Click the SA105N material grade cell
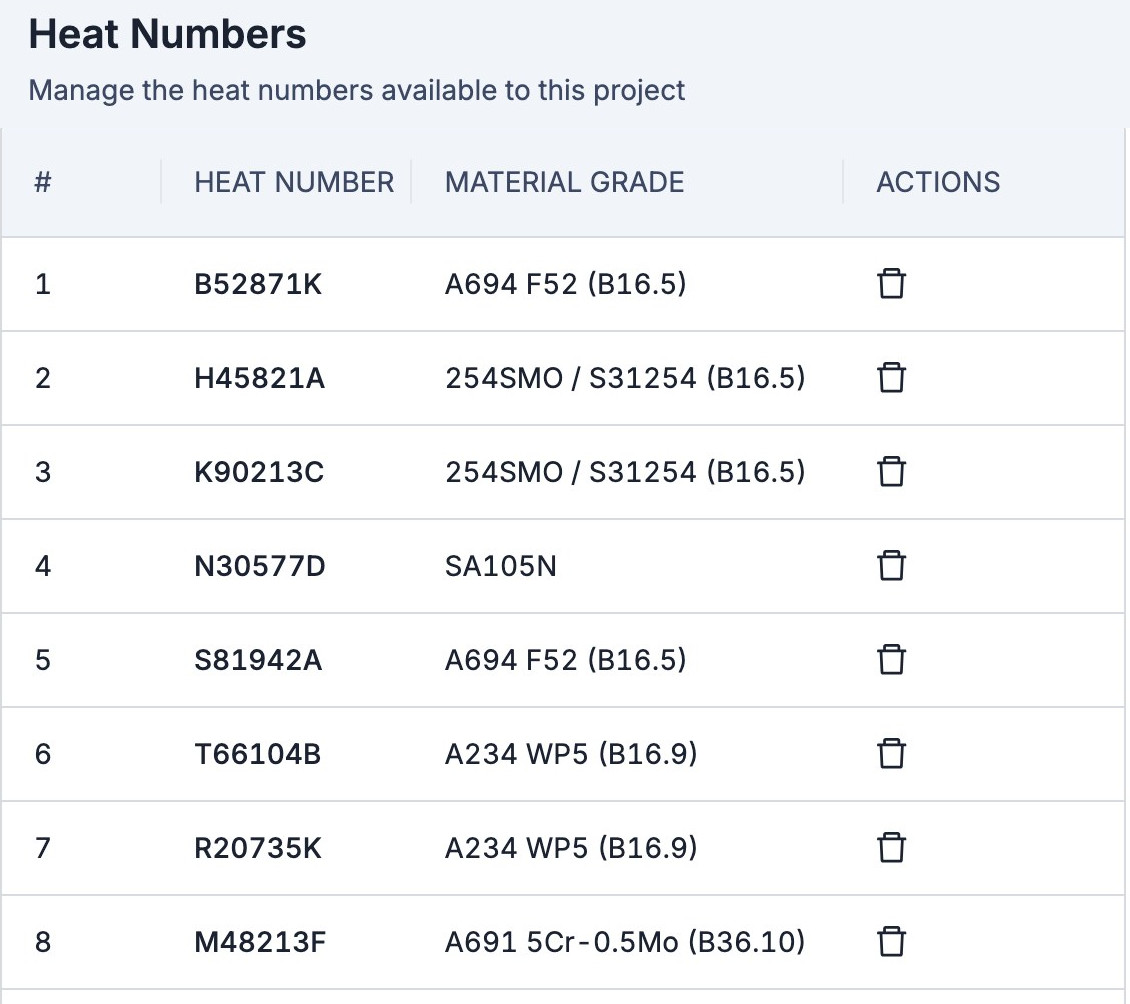 501,566
